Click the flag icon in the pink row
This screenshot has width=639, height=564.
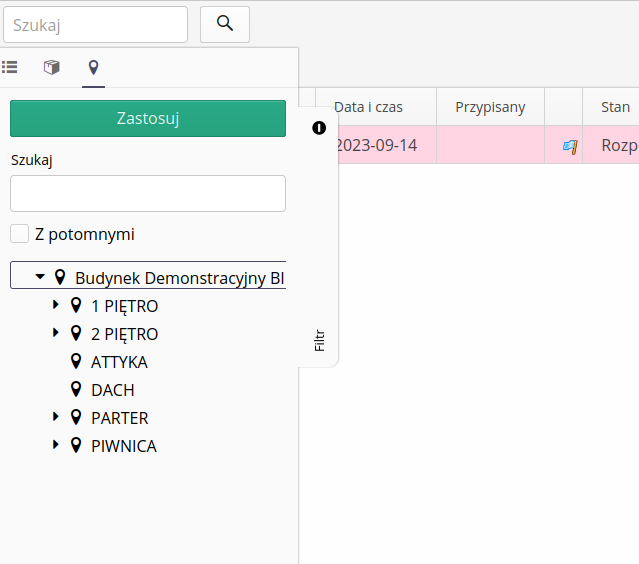[x=570, y=146]
